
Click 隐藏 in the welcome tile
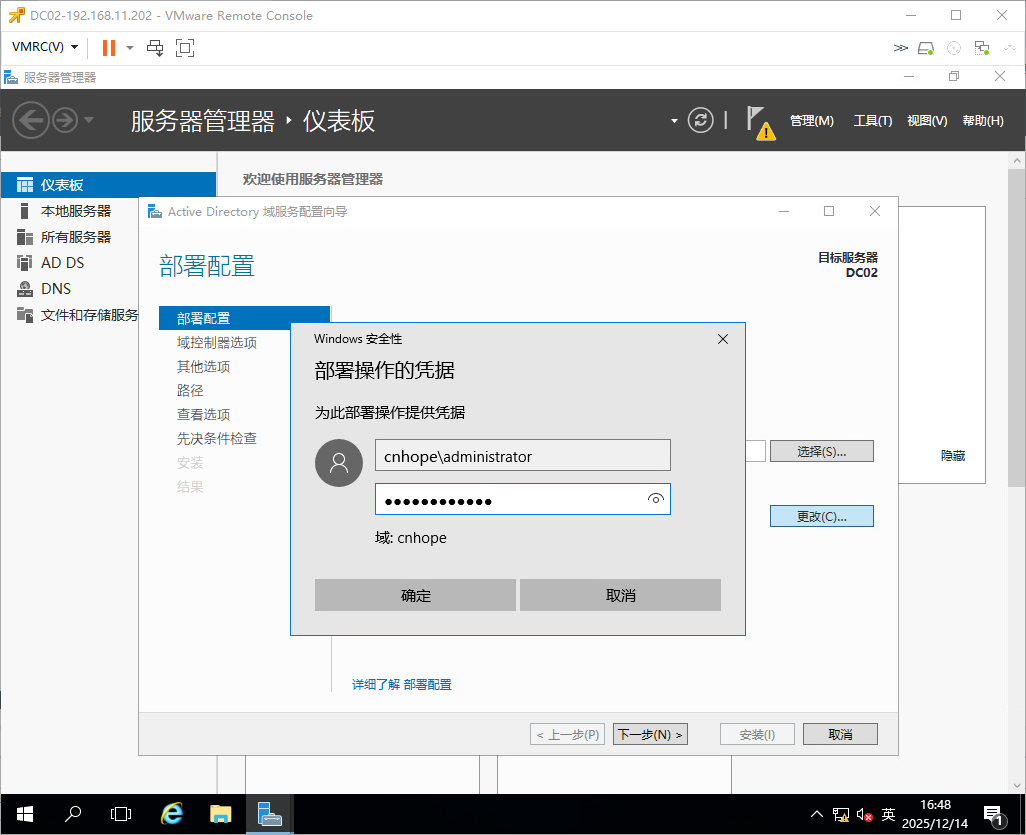(953, 455)
